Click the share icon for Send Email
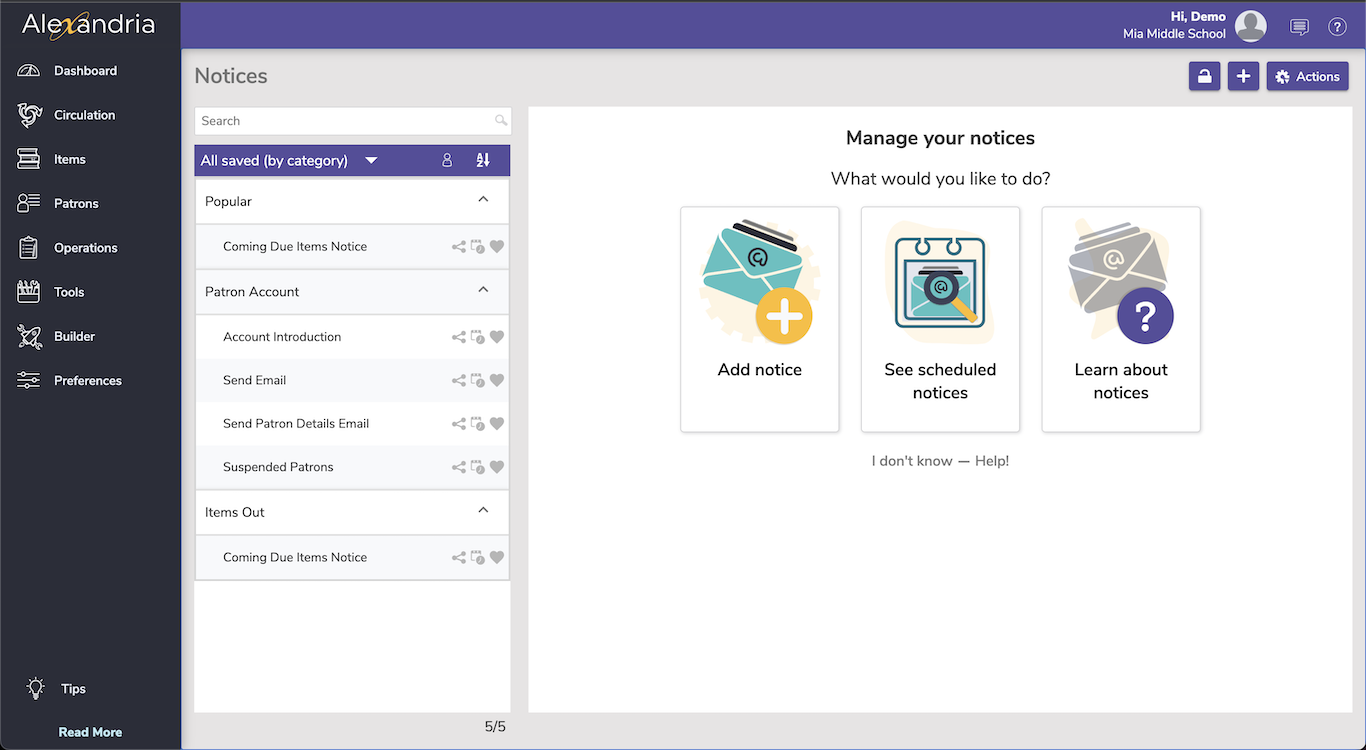This screenshot has height=750, width=1366. [x=458, y=380]
